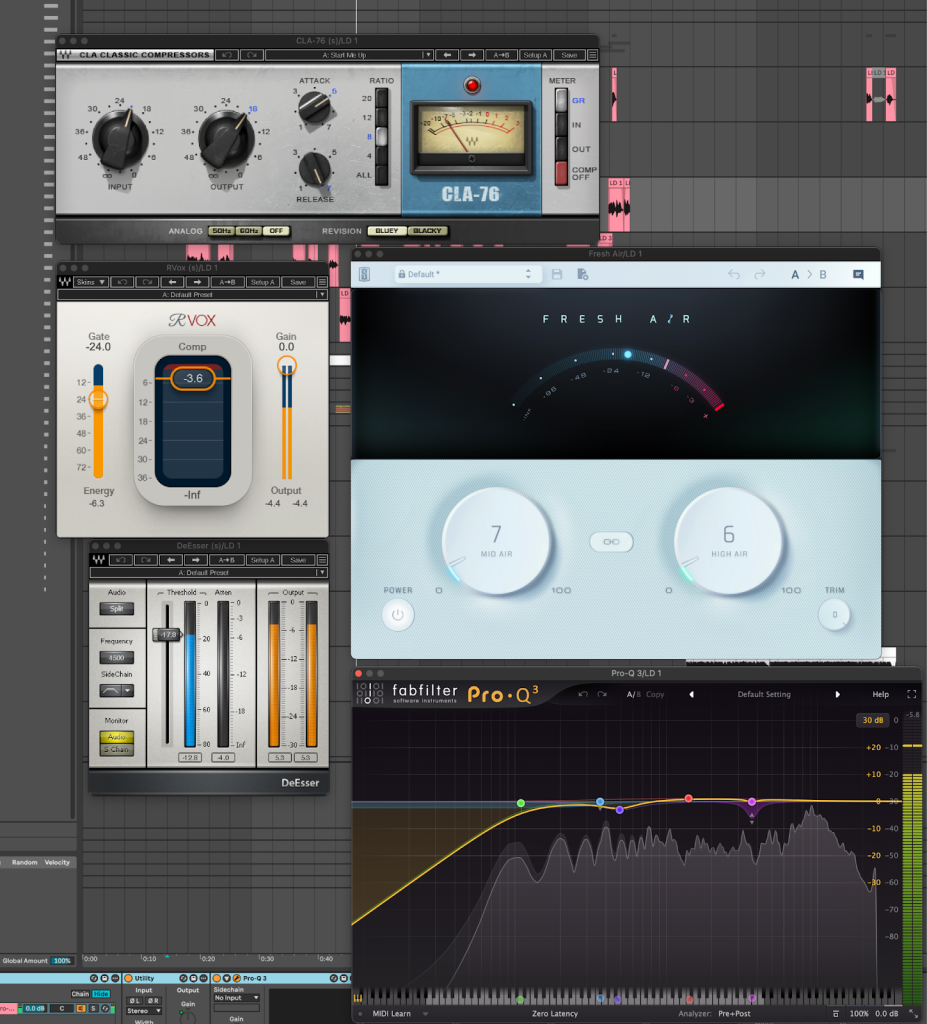Image resolution: width=927 pixels, height=1024 pixels.
Task: Open the RVox Skins dropdown
Action: 90,282
